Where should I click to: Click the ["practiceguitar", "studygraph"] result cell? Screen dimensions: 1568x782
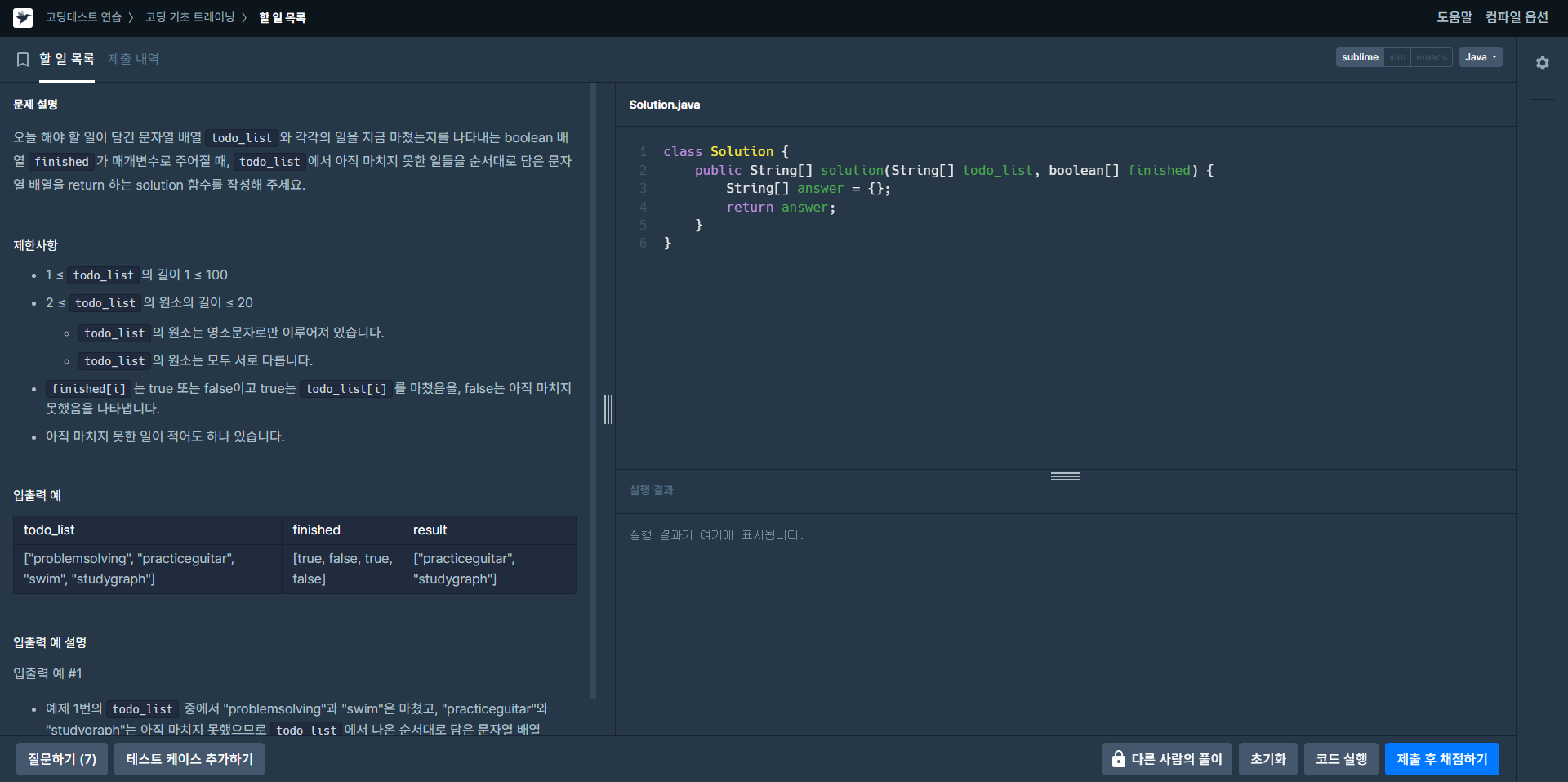click(x=489, y=569)
